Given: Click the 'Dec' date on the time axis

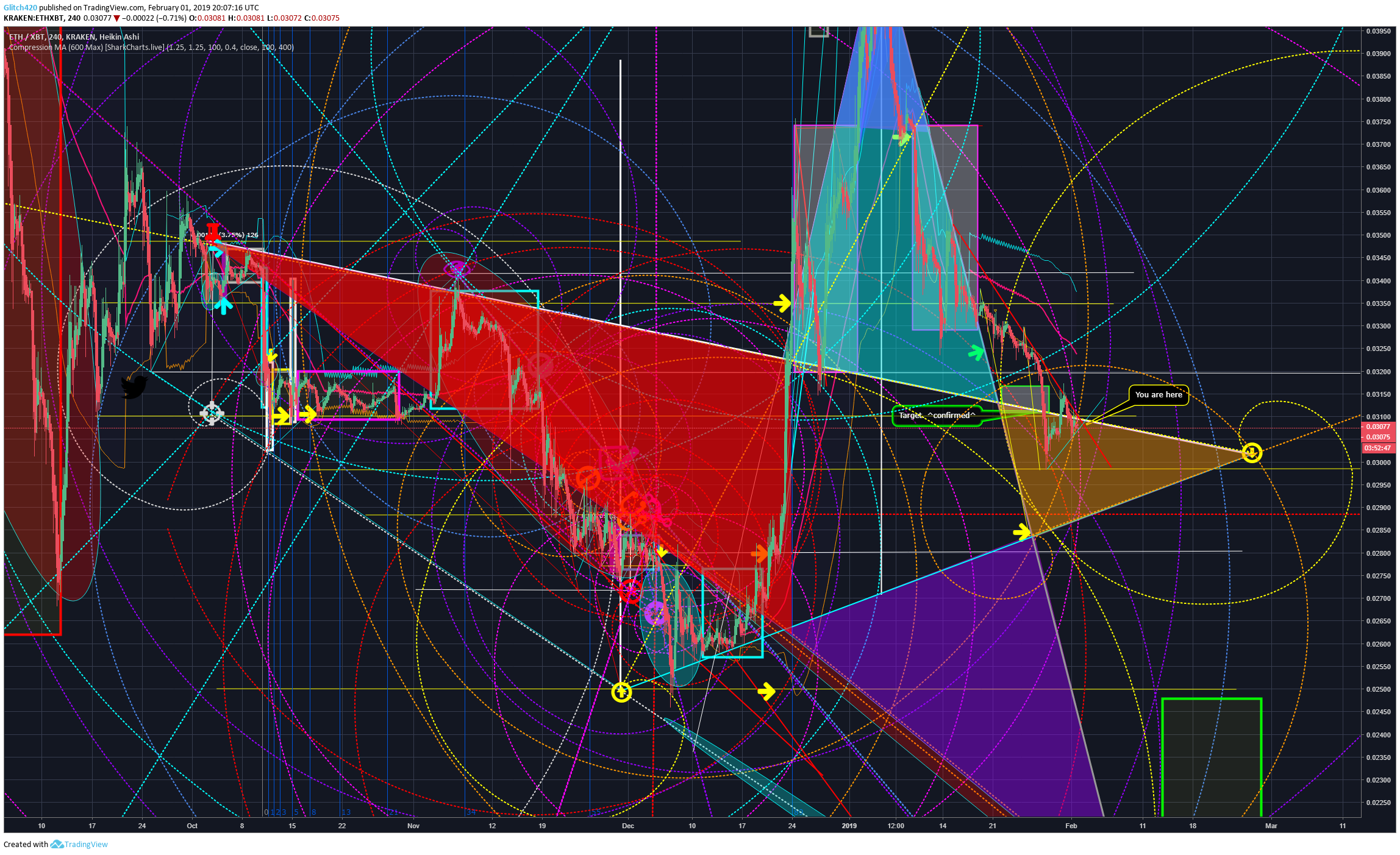Looking at the screenshot, I should (x=628, y=826).
